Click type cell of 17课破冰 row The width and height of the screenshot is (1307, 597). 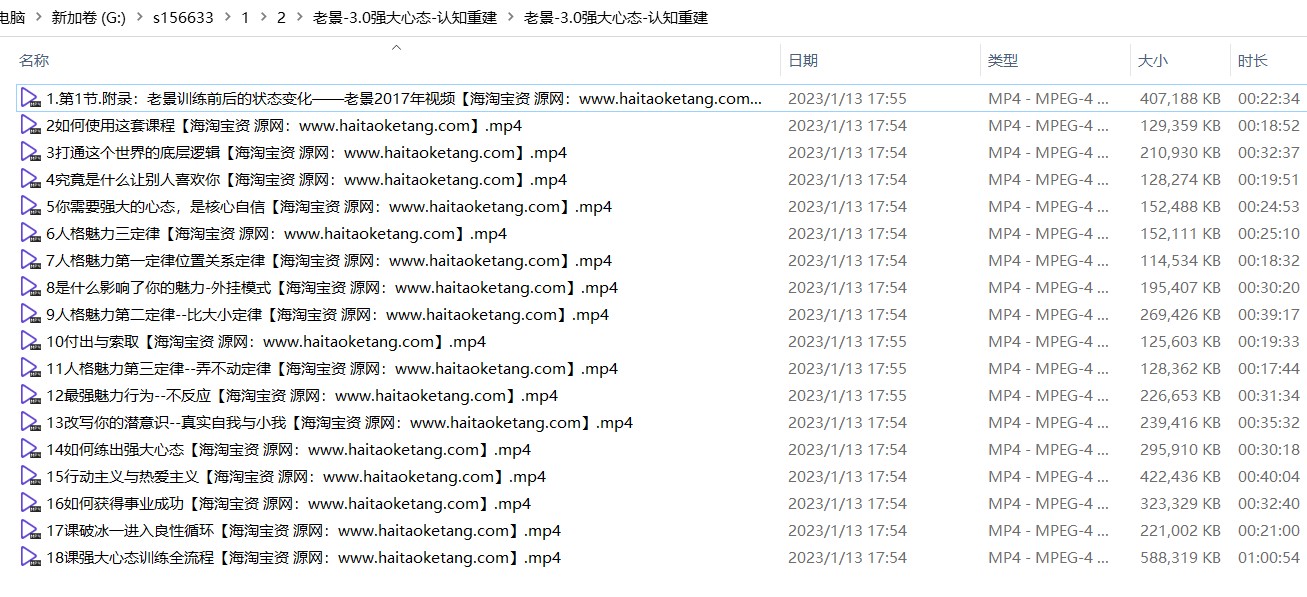point(1048,531)
